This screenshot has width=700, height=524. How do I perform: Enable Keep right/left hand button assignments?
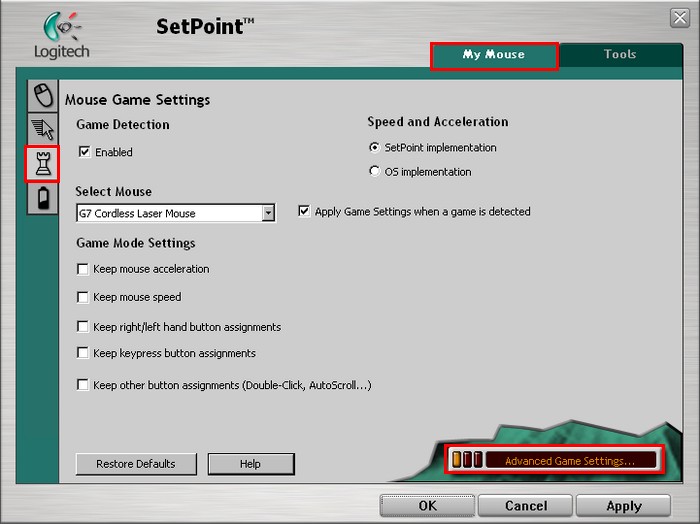[x=83, y=327]
